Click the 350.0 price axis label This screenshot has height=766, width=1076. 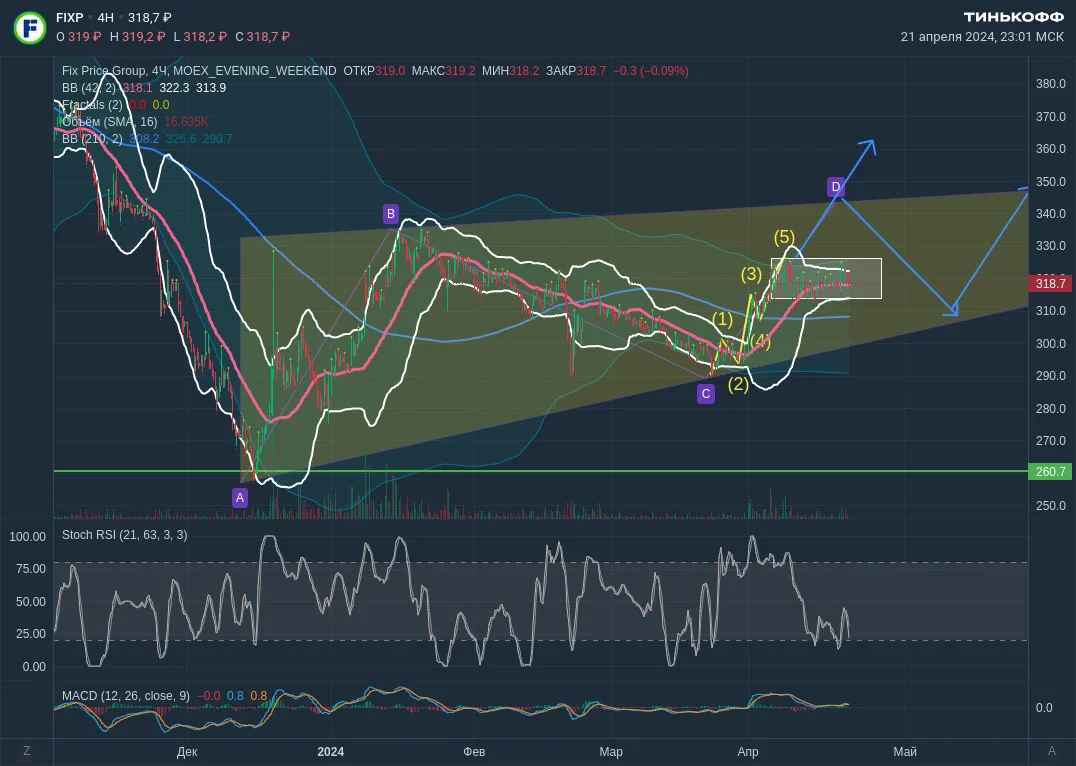tap(1051, 182)
